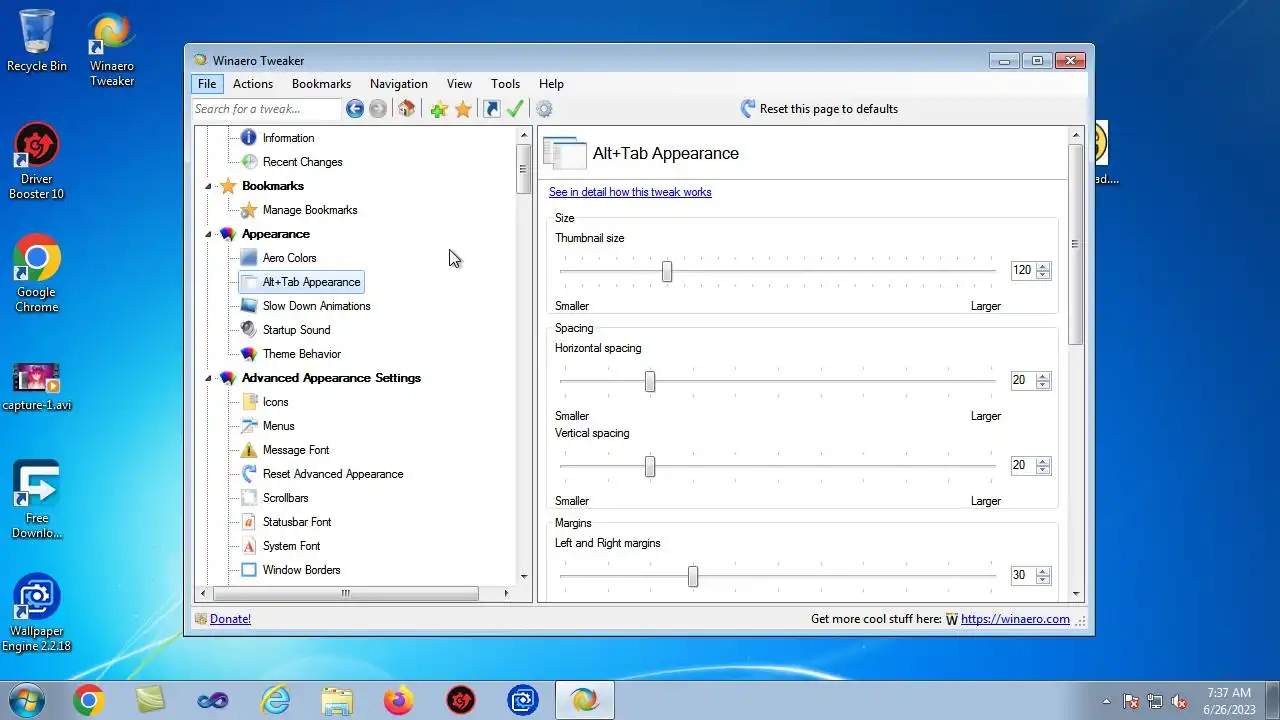Go to the Home page icon
Image resolution: width=1280 pixels, height=720 pixels.
click(x=406, y=109)
